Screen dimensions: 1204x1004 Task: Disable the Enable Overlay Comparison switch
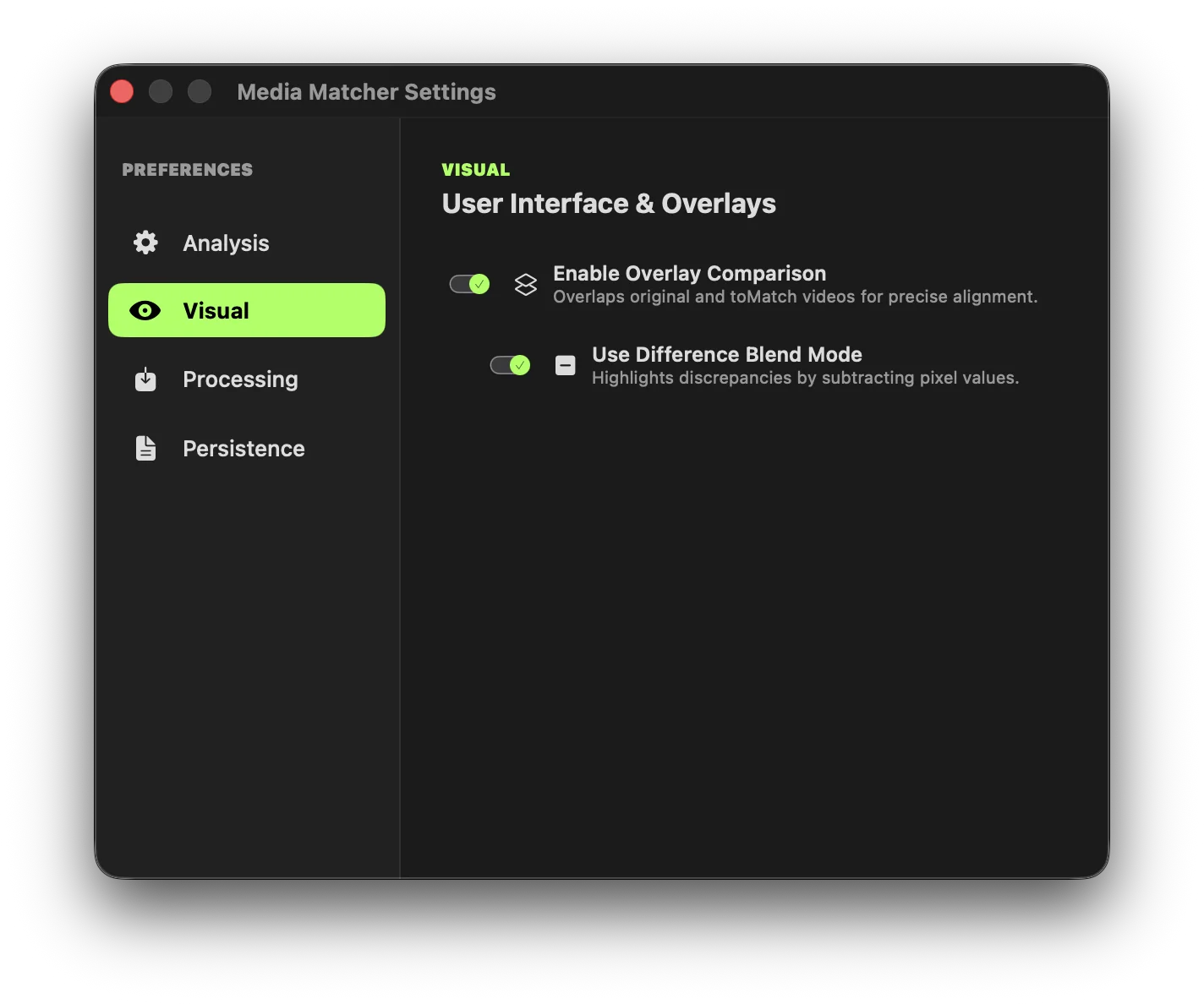(x=469, y=284)
